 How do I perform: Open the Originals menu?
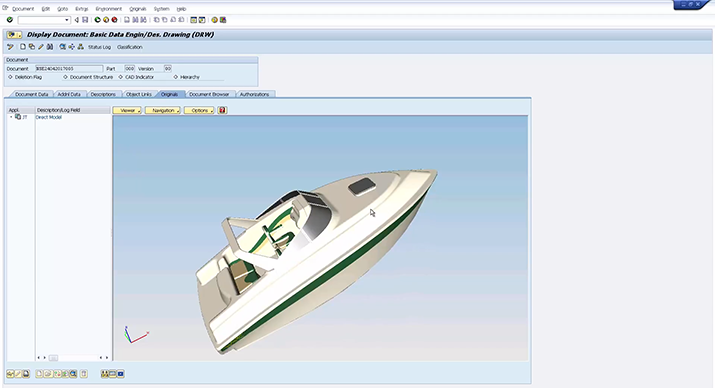(138, 9)
